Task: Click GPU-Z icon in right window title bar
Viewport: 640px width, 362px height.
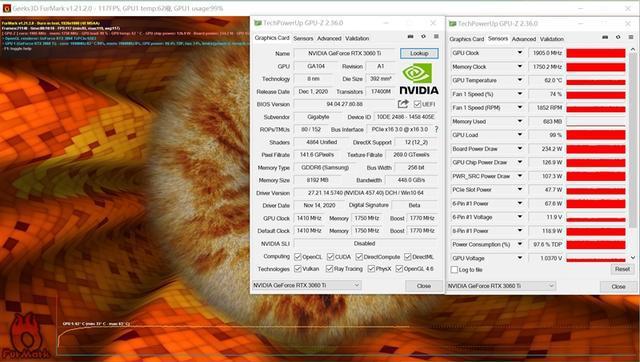Action: 452,24
